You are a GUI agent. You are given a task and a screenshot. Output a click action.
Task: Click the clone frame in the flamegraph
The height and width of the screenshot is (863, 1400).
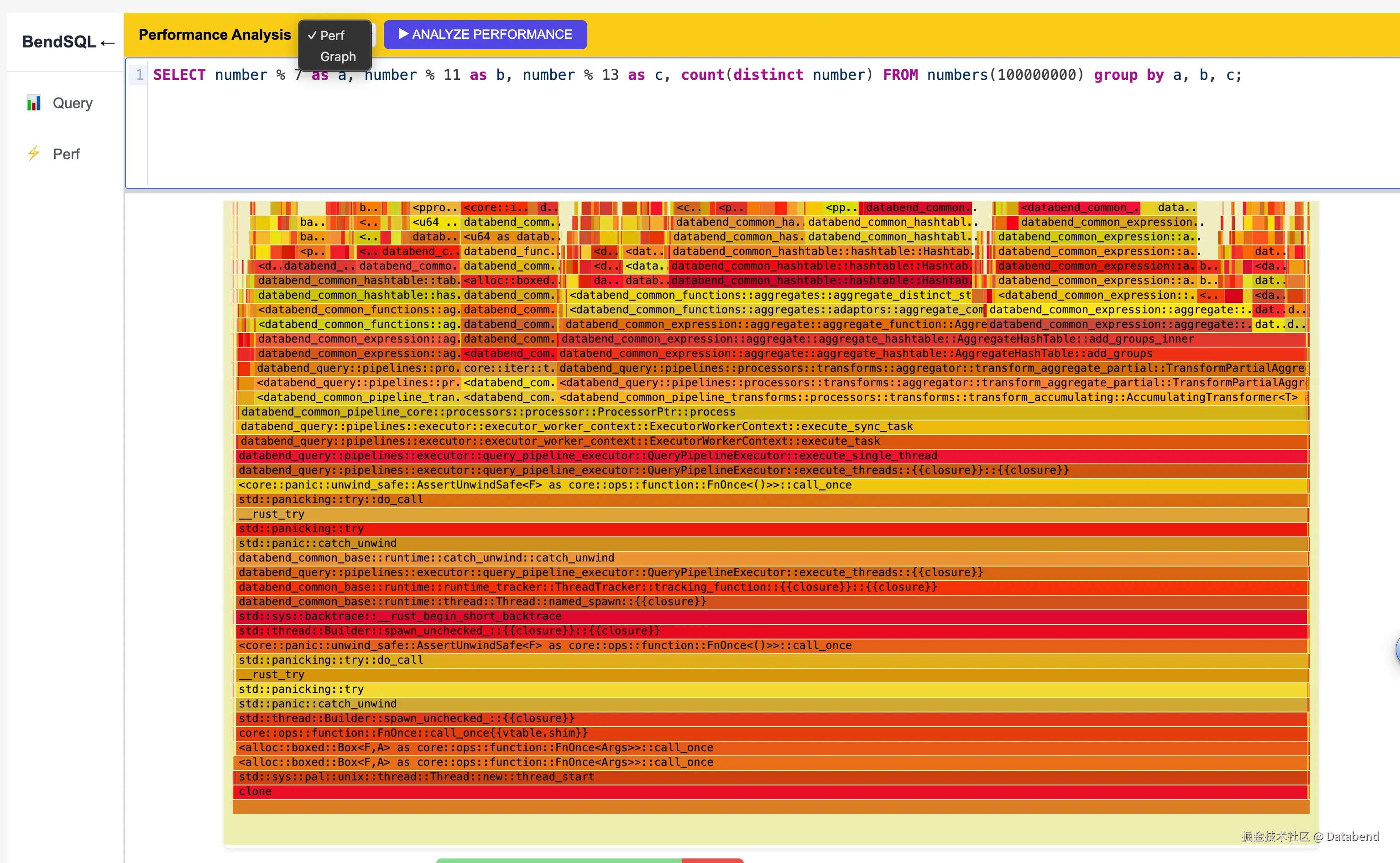(771, 792)
